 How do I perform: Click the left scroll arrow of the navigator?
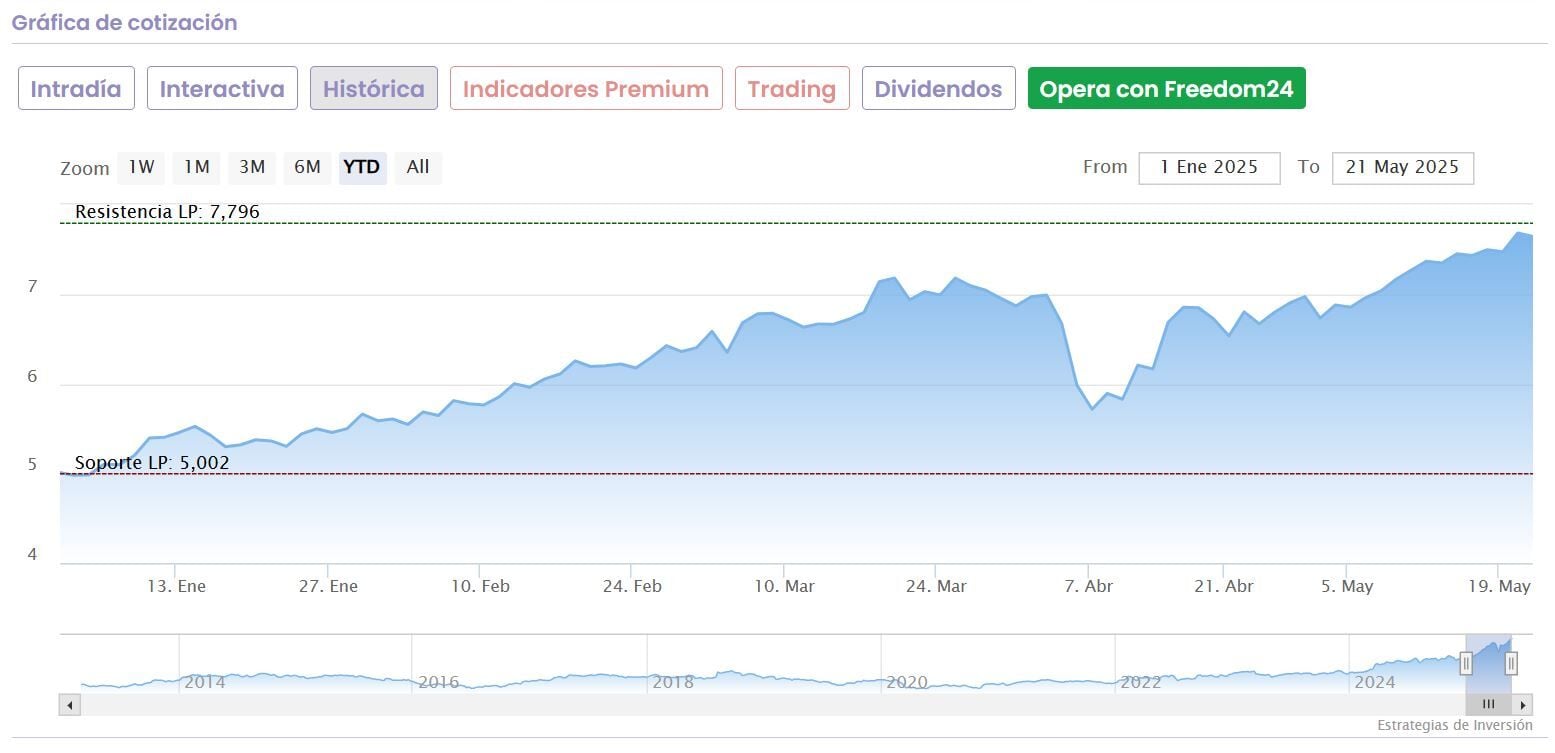[x=70, y=705]
